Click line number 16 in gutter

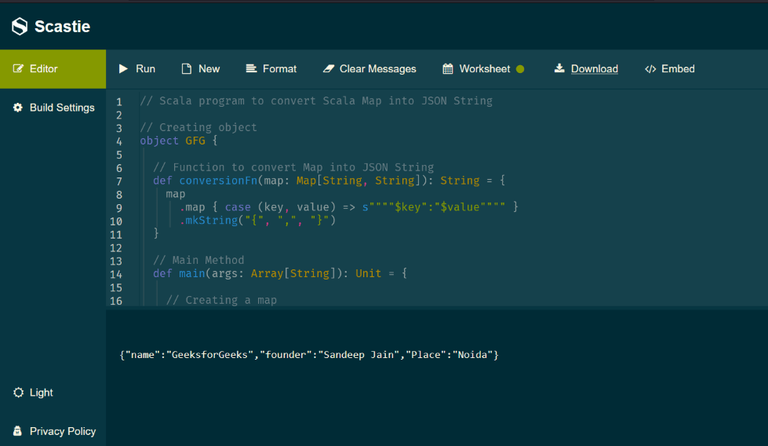click(116, 301)
